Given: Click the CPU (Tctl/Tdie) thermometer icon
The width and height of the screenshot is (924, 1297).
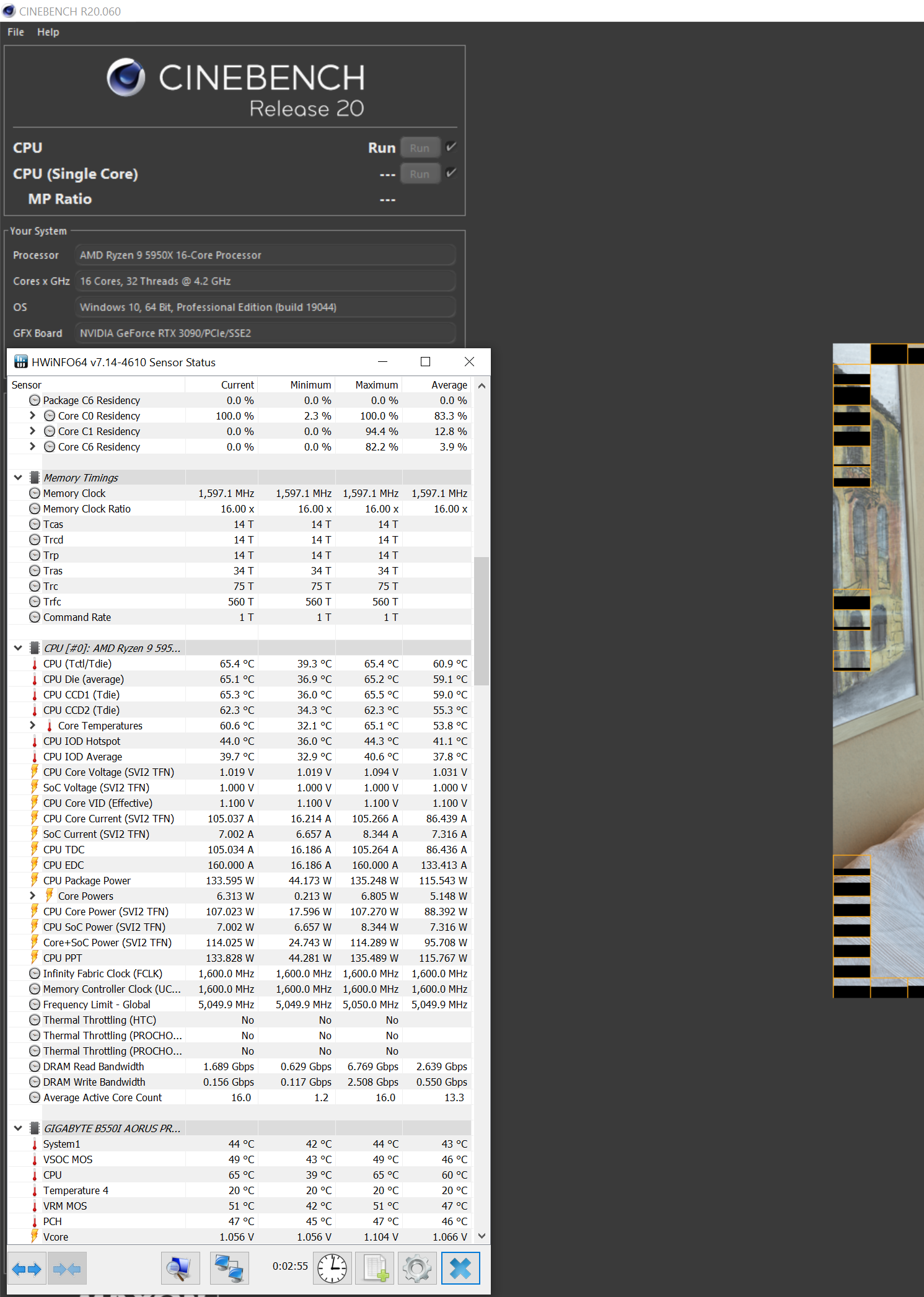Looking at the screenshot, I should [35, 664].
